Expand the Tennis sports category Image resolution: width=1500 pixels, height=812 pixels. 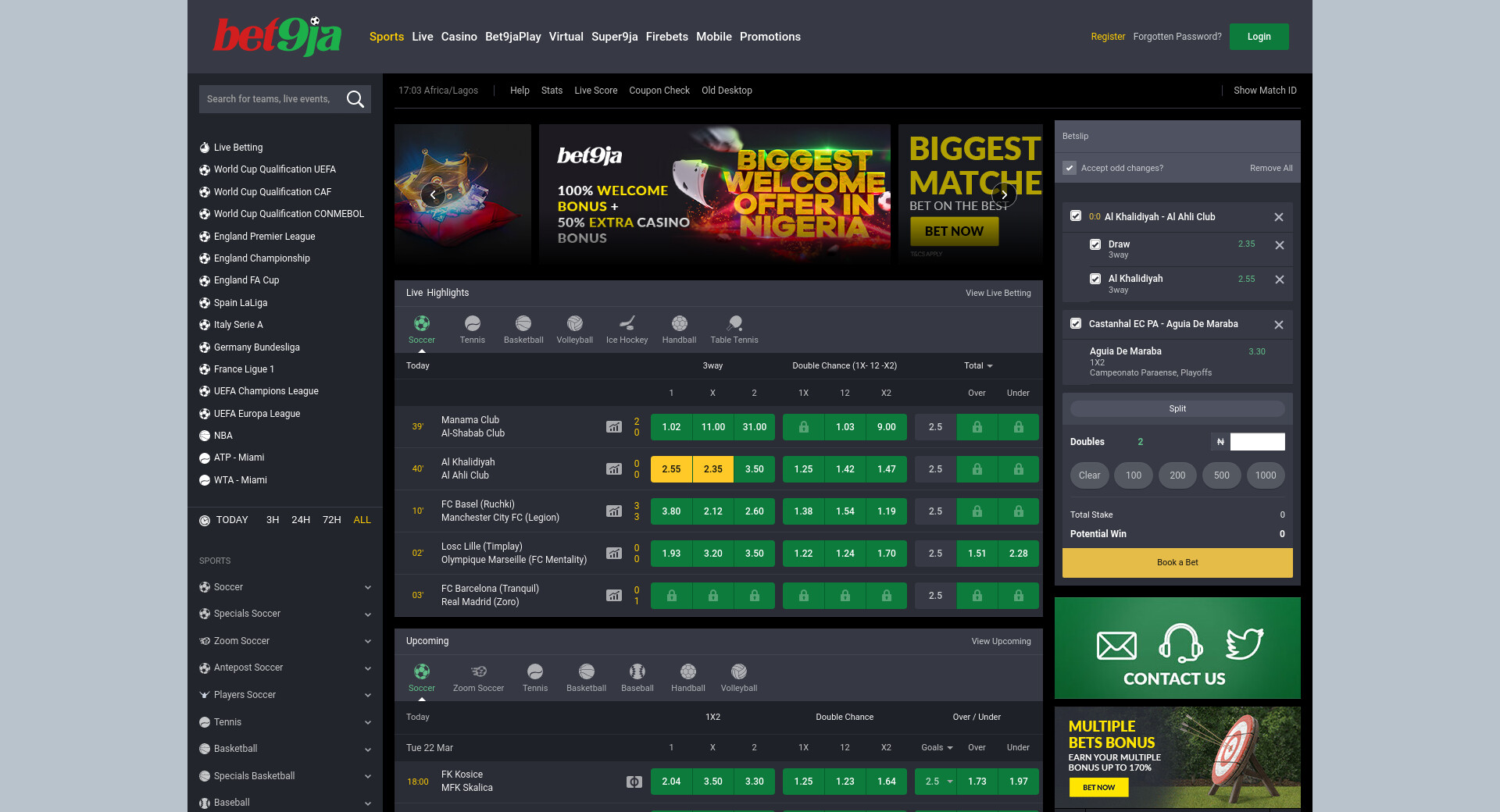click(x=367, y=722)
